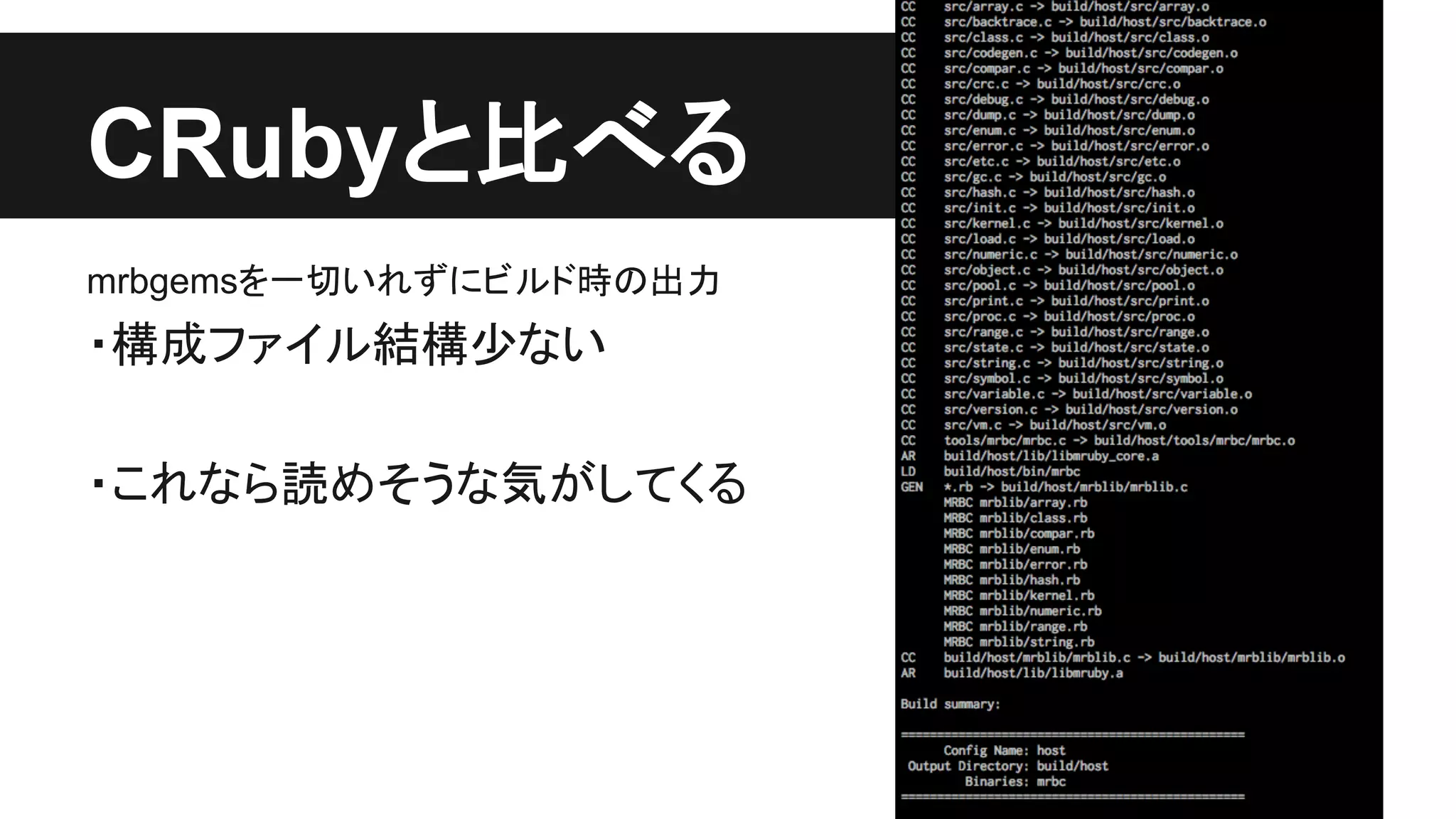Select the MRBC mrblib/error.rb line
The width and height of the screenshot is (1456, 819).
(1015, 564)
